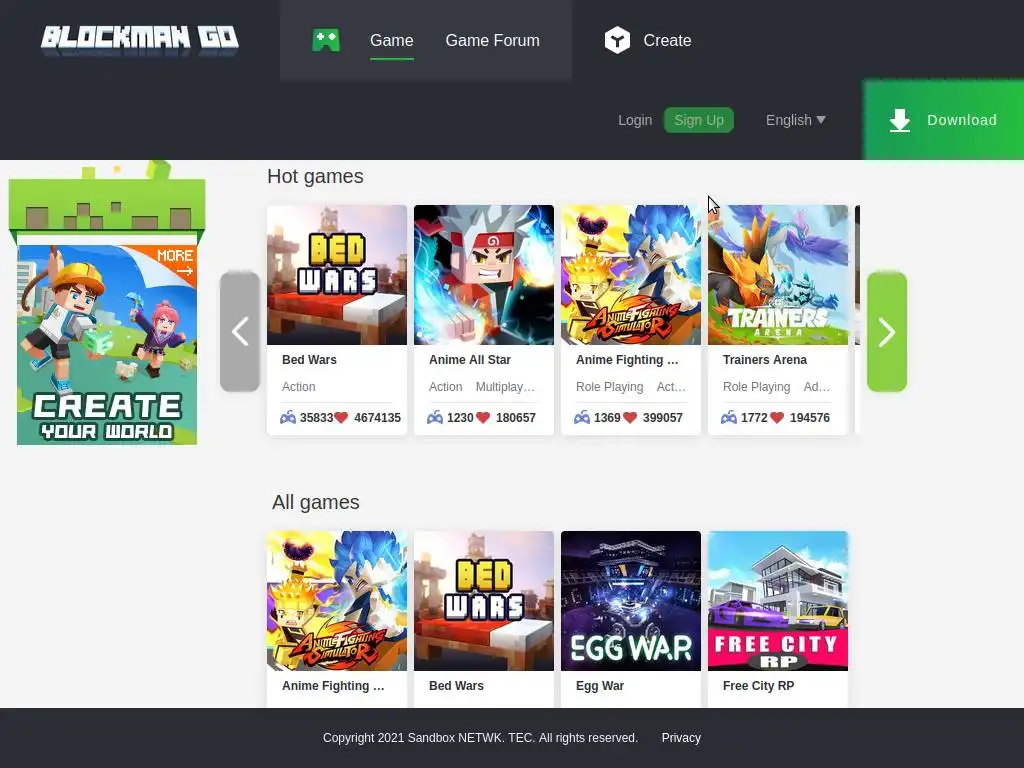Click the Free City RP title
The height and width of the screenshot is (768, 1024).
click(758, 686)
